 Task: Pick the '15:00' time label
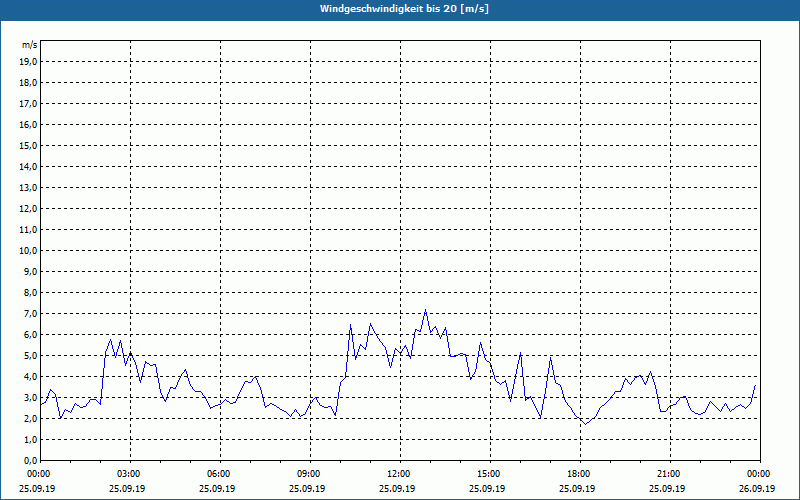(489, 474)
